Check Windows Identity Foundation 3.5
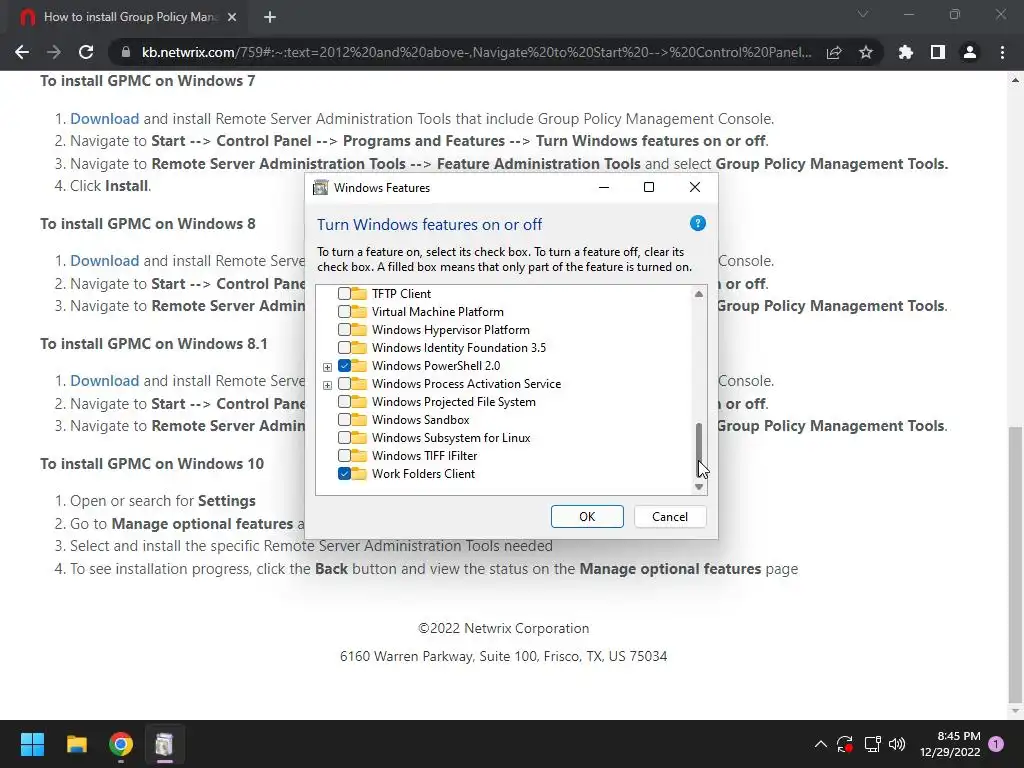The height and width of the screenshot is (768, 1024). click(344, 348)
